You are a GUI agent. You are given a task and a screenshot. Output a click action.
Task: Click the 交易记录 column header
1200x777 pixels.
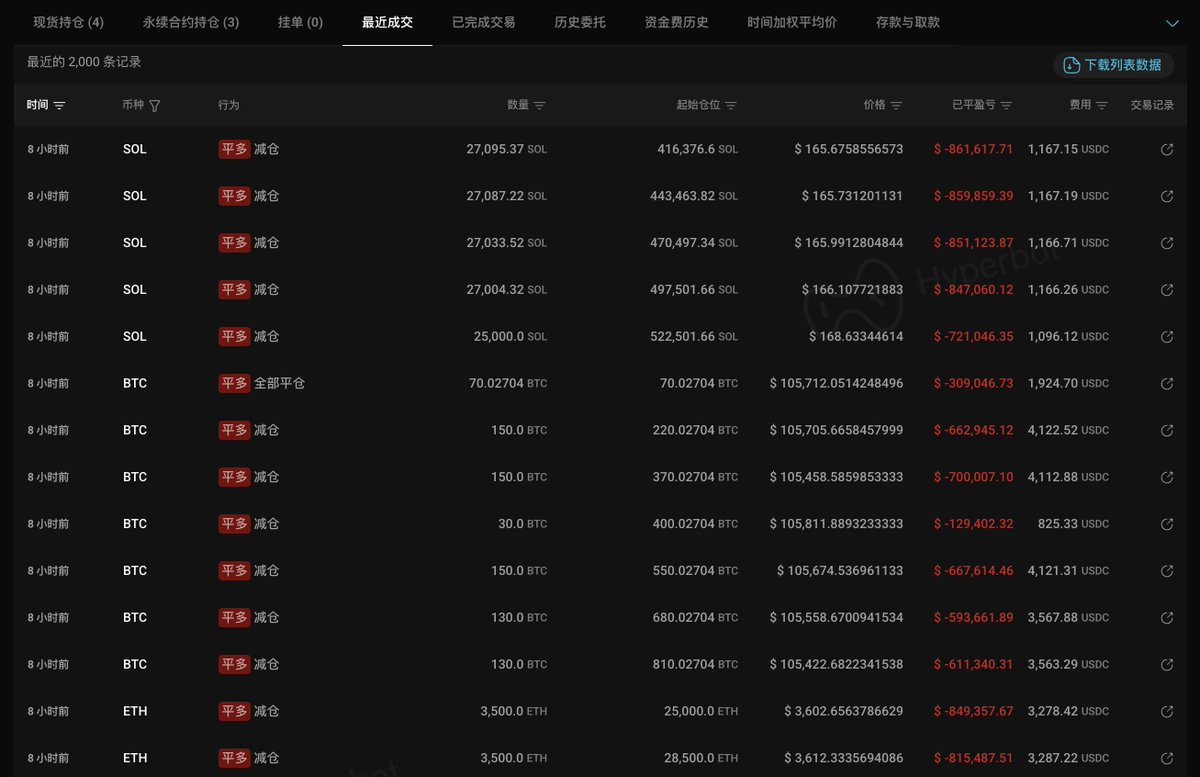[x=1152, y=105]
